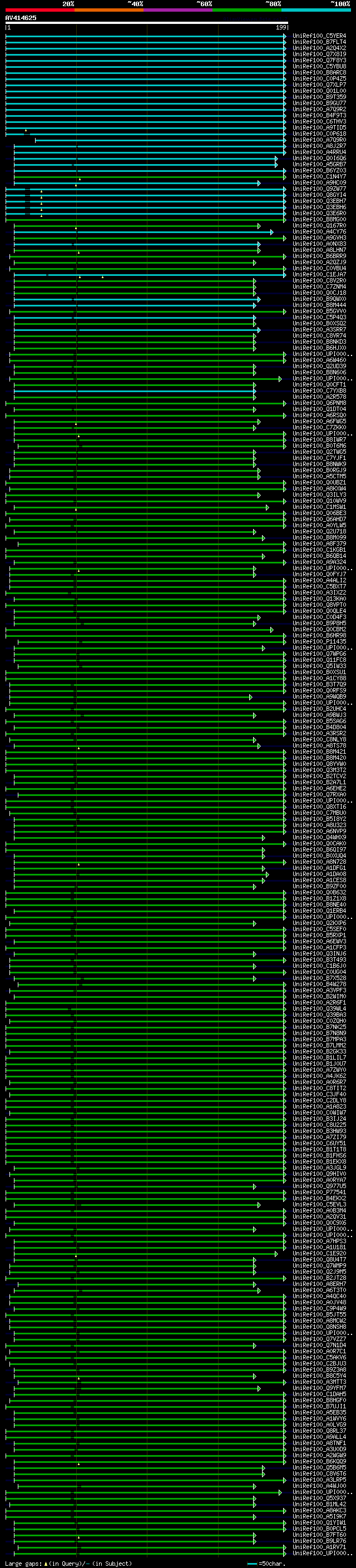
Task: Select UniRef100_A8N728 entry
Action: click(x=319, y=862)
